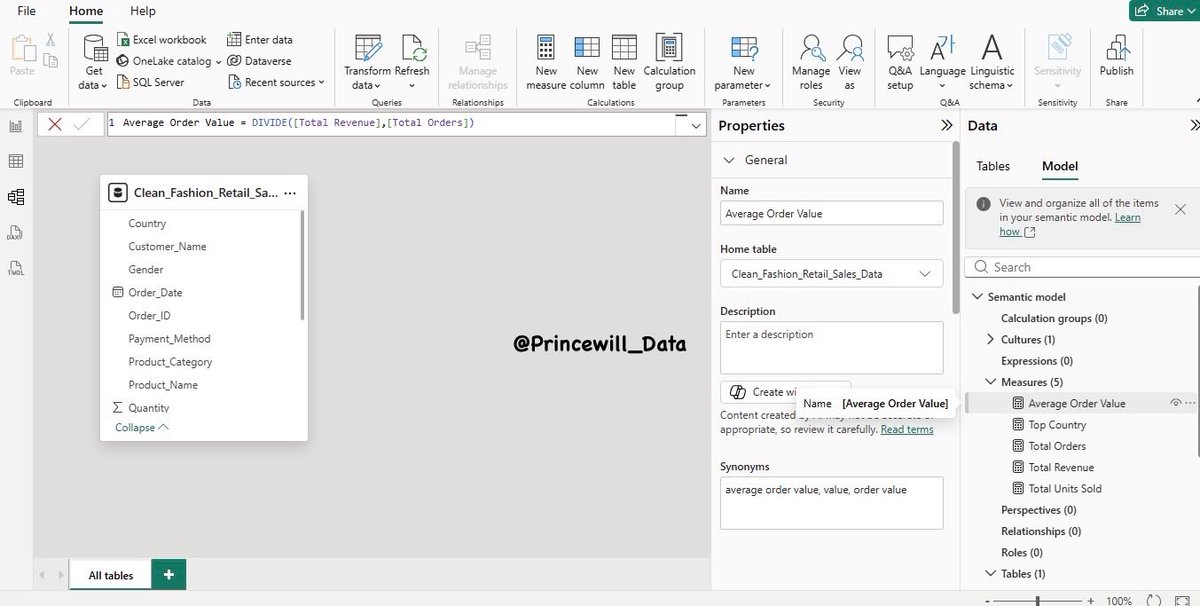
Task: Open the Learn how link
Action: coord(1070,224)
